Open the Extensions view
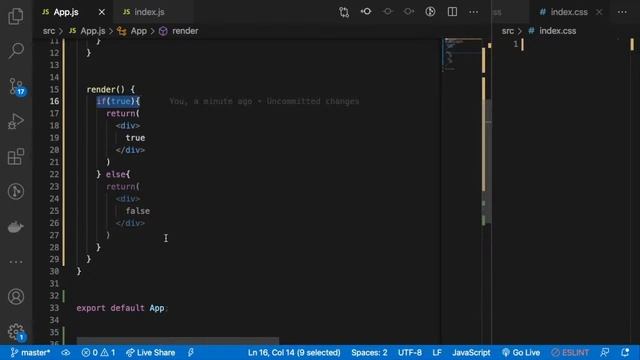The height and width of the screenshot is (360, 640). click(x=16, y=156)
